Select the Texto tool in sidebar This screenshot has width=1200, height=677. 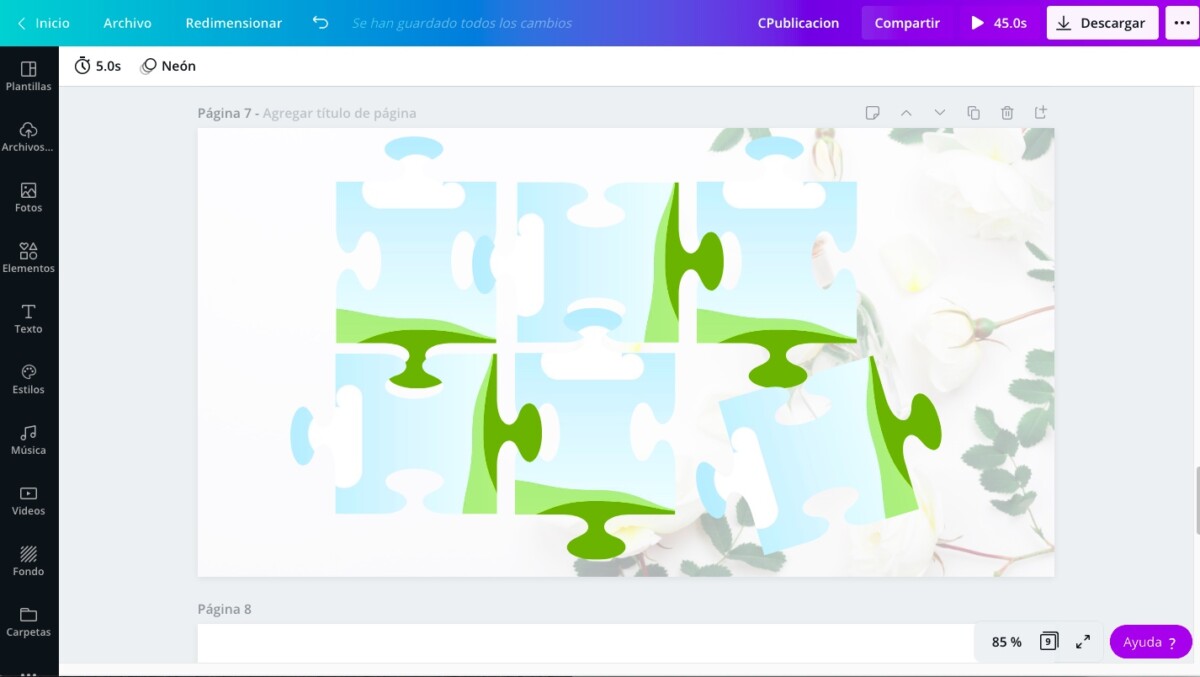(28, 318)
